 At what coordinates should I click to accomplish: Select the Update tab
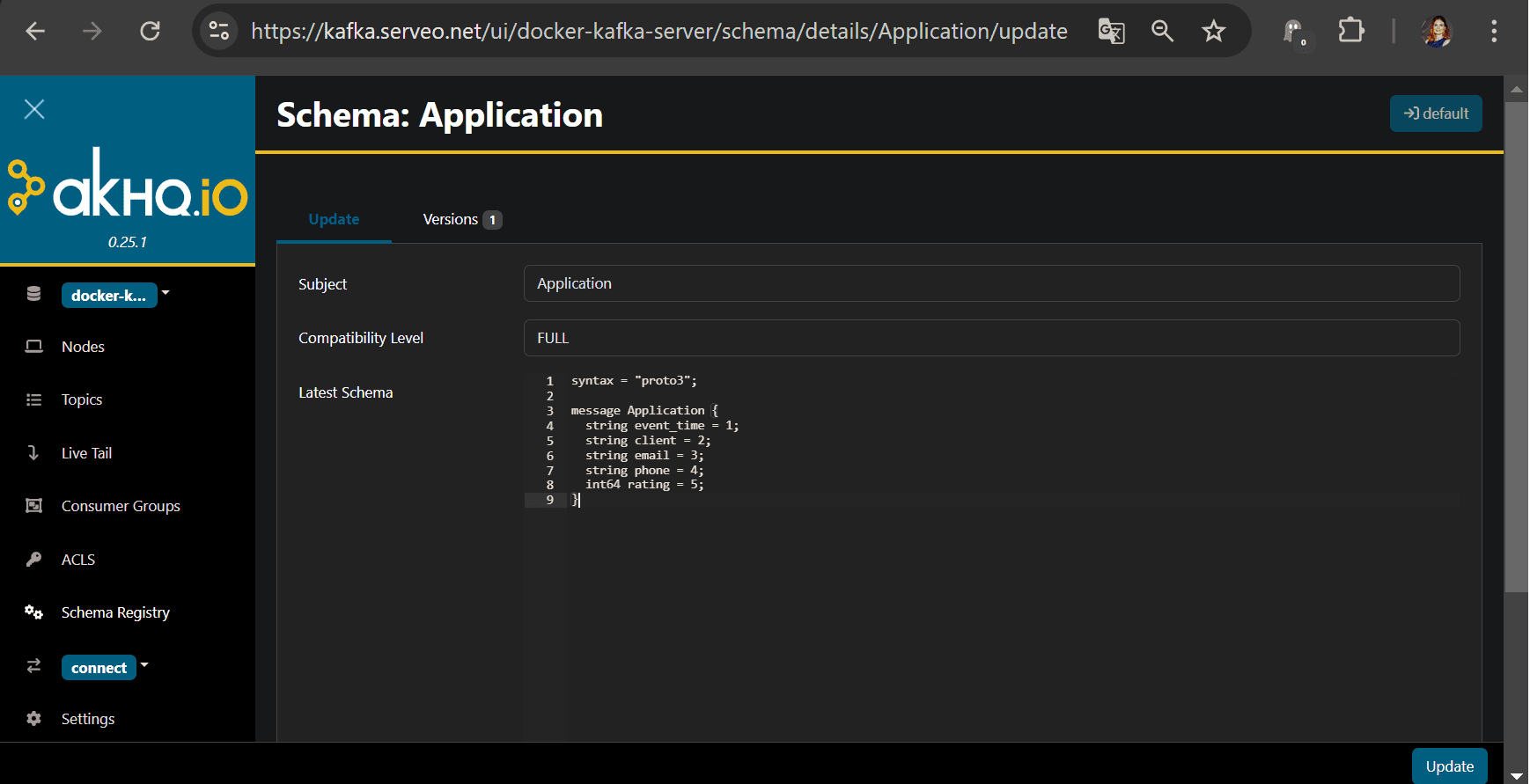point(334,219)
